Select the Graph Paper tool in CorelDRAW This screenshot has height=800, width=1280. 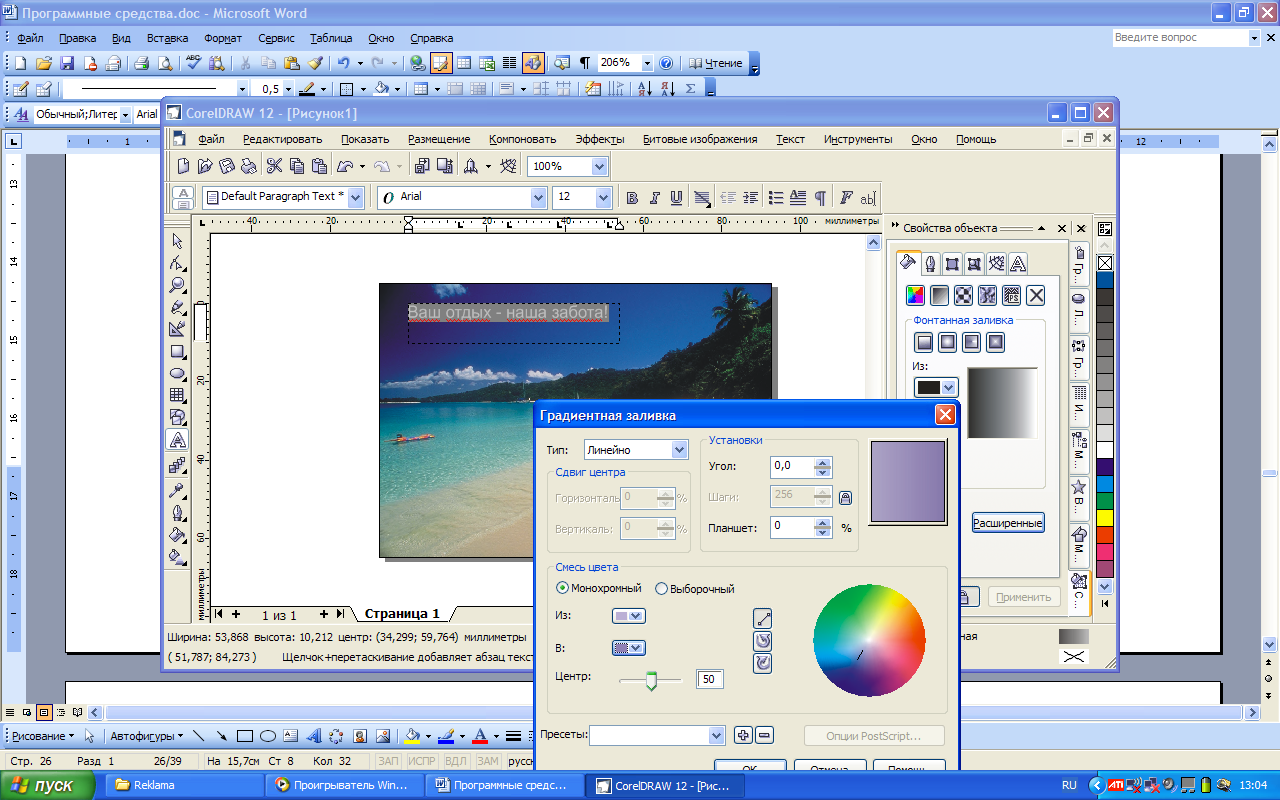(x=178, y=395)
